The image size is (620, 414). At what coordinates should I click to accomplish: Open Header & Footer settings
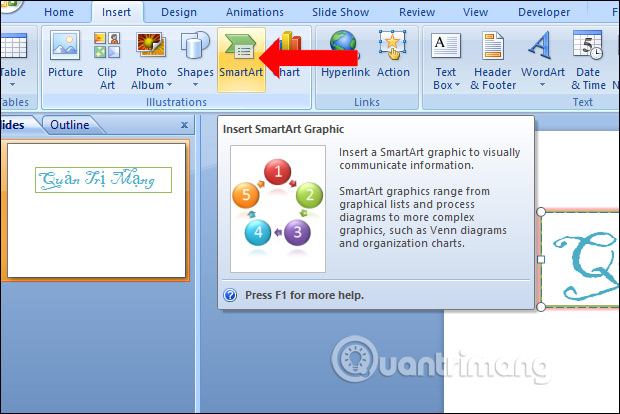tap(493, 60)
